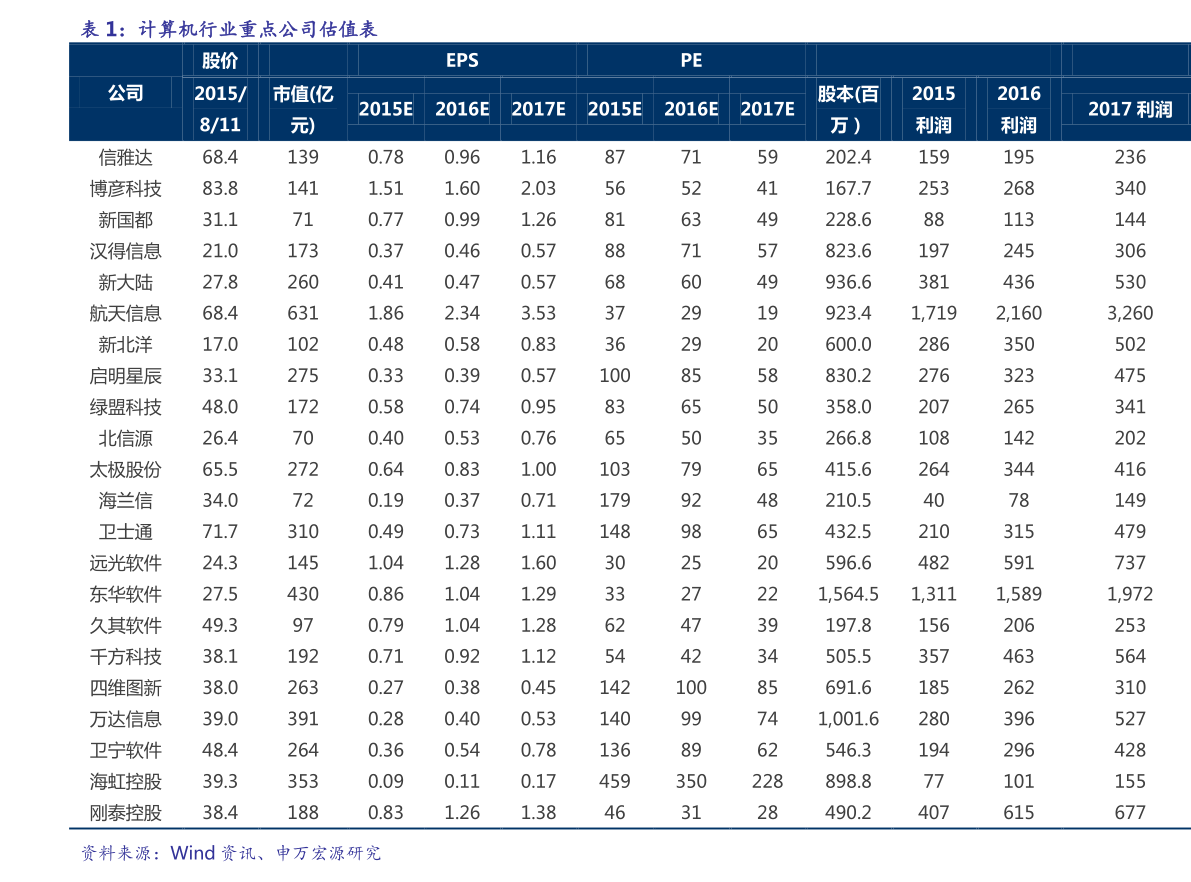Click 航天信息 market cap 631
The width and height of the screenshot is (1191, 882).
coord(302,313)
